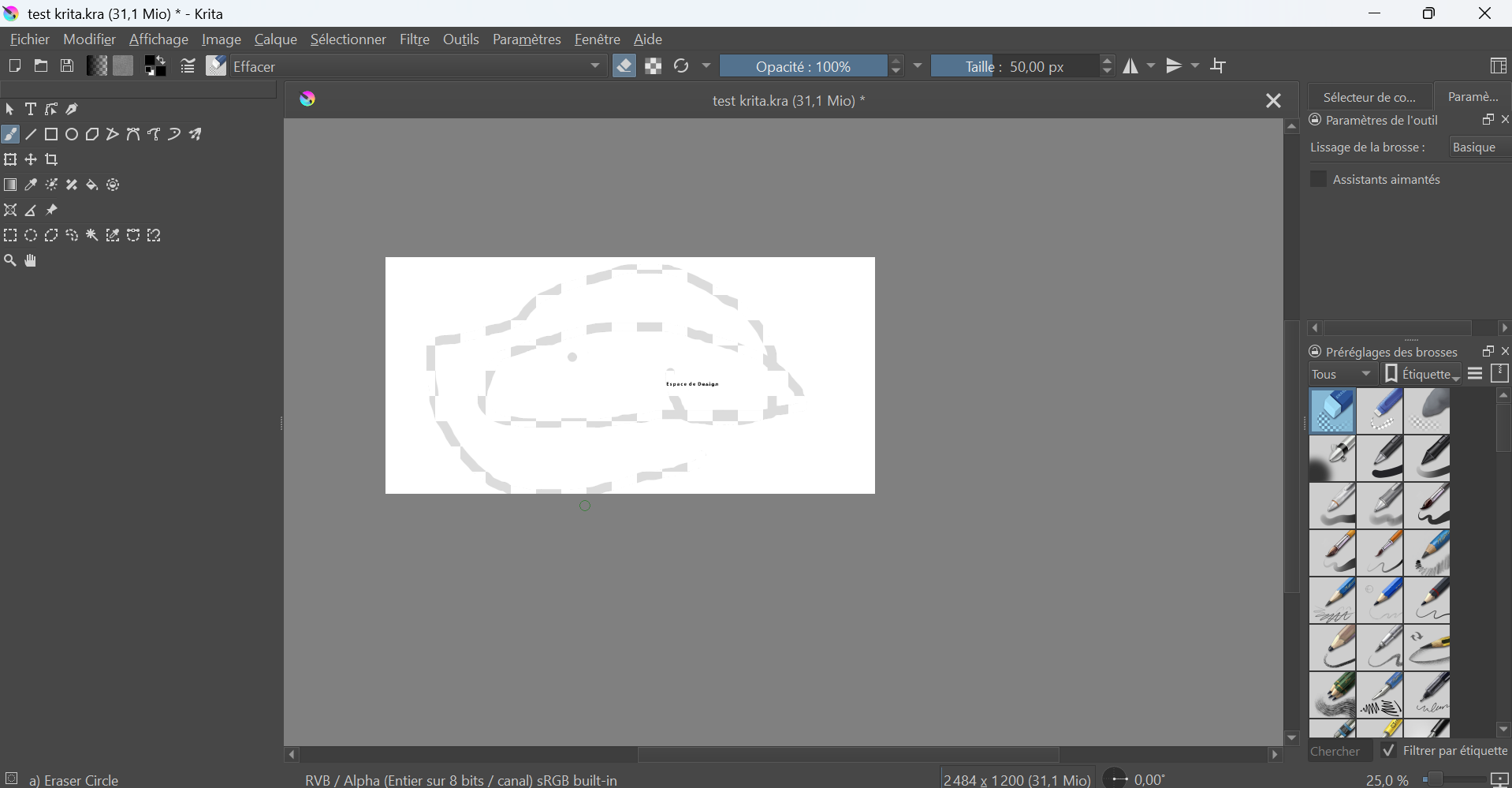
Task: Open the Paramètres menu
Action: click(x=527, y=39)
